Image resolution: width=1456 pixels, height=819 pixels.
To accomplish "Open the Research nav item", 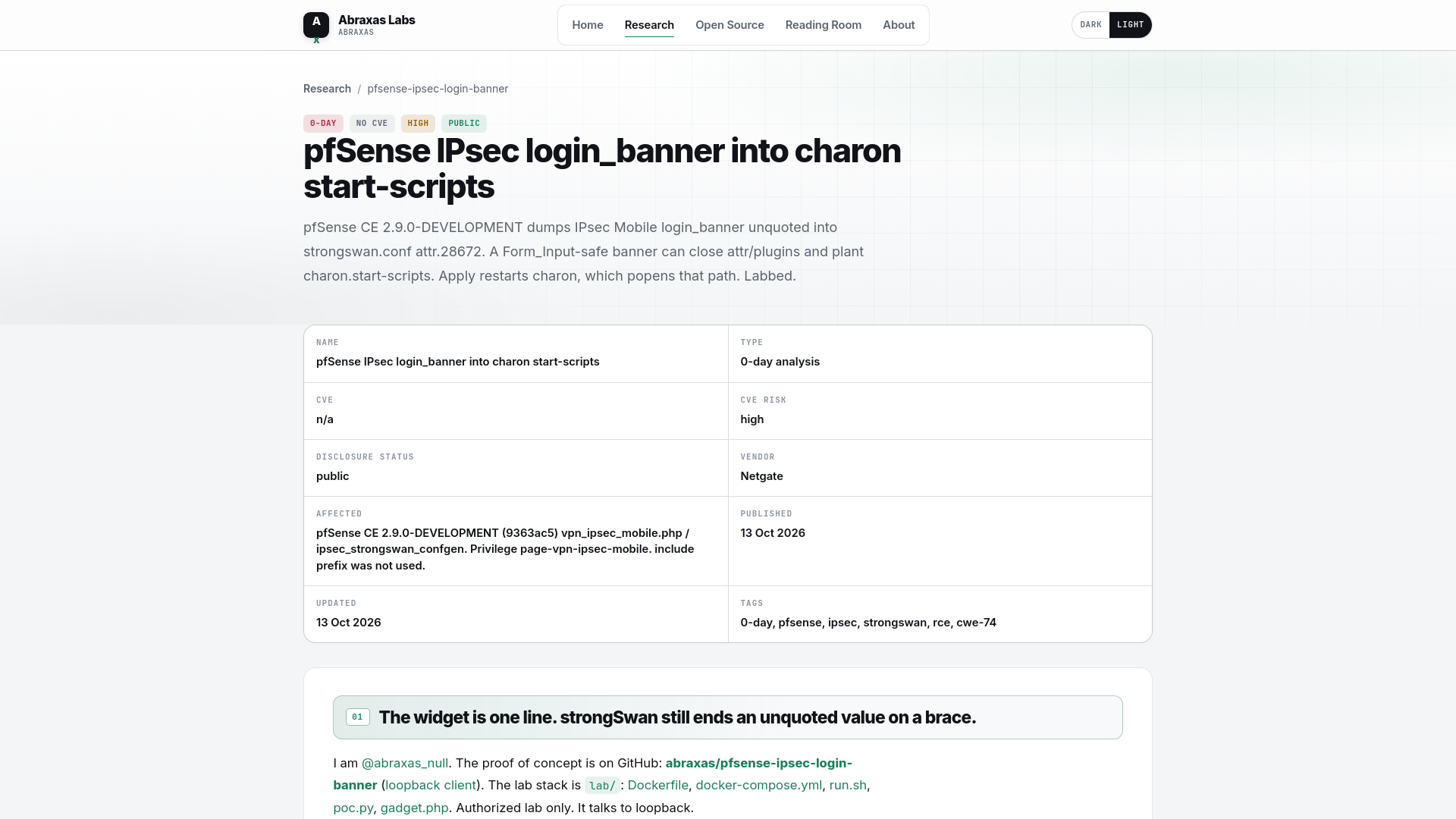I will point(649,25).
